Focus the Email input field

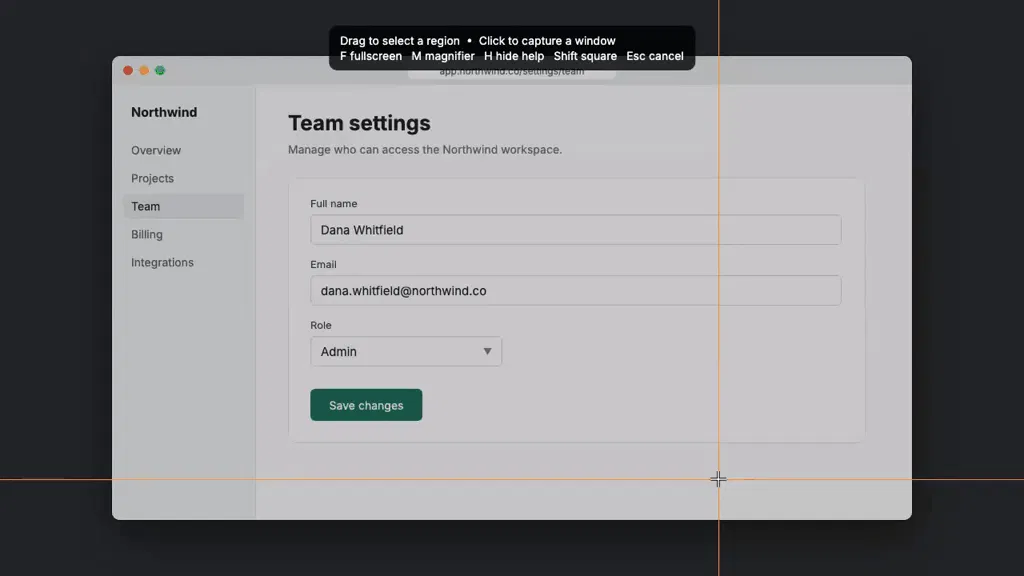[x=575, y=291]
